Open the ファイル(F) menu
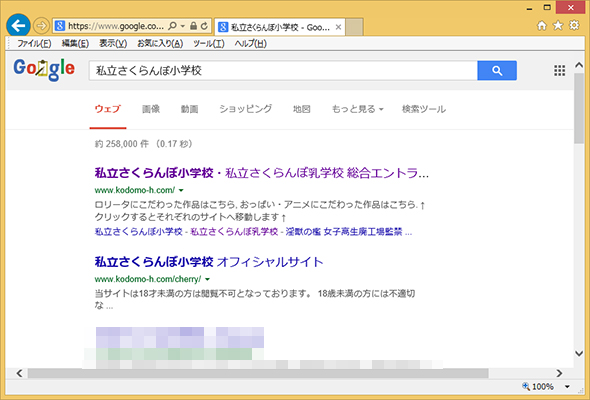This screenshot has height=400, width=590. coord(34,44)
